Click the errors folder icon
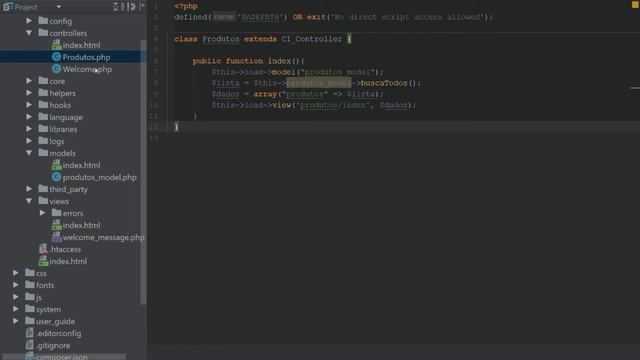 pyautogui.click(x=56, y=212)
